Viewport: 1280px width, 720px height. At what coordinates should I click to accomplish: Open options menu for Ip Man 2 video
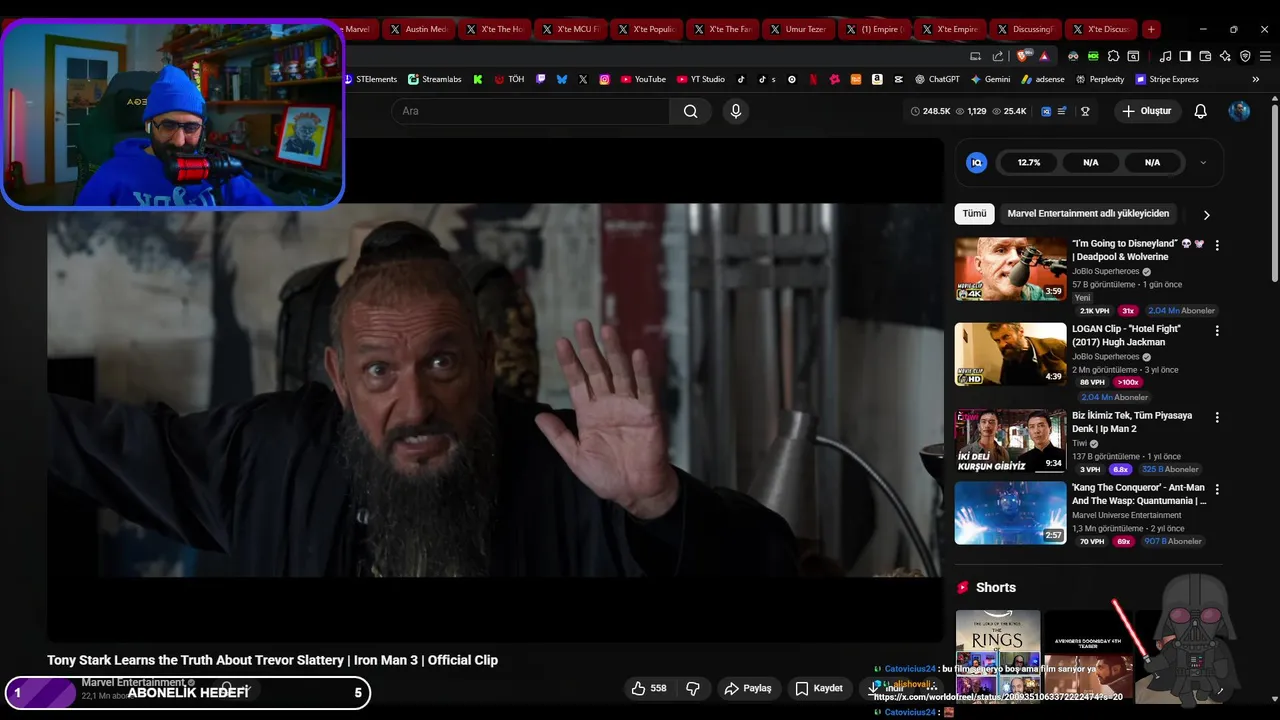click(1217, 417)
